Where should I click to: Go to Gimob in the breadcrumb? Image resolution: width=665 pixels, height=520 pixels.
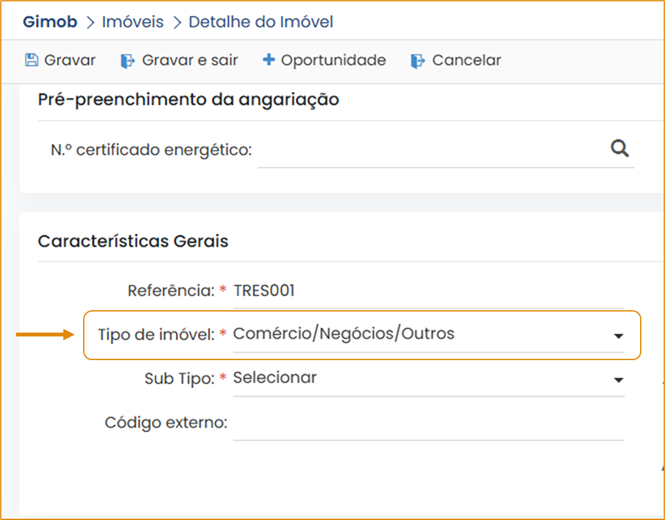(49, 21)
